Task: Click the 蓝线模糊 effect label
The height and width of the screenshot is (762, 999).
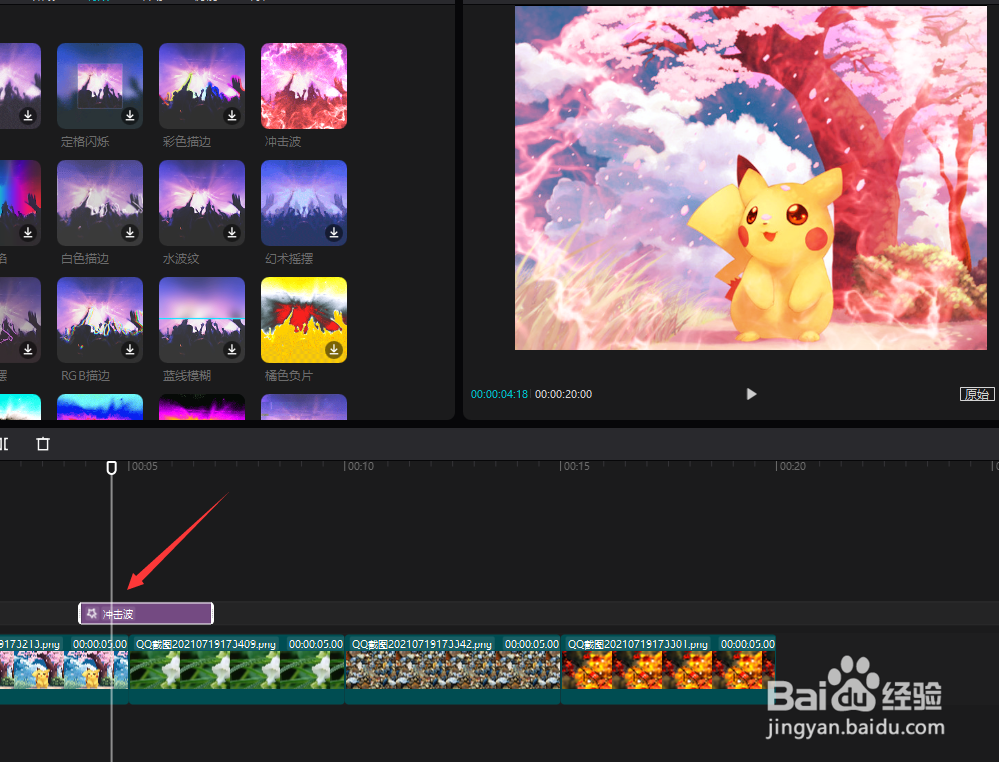Action: click(187, 376)
